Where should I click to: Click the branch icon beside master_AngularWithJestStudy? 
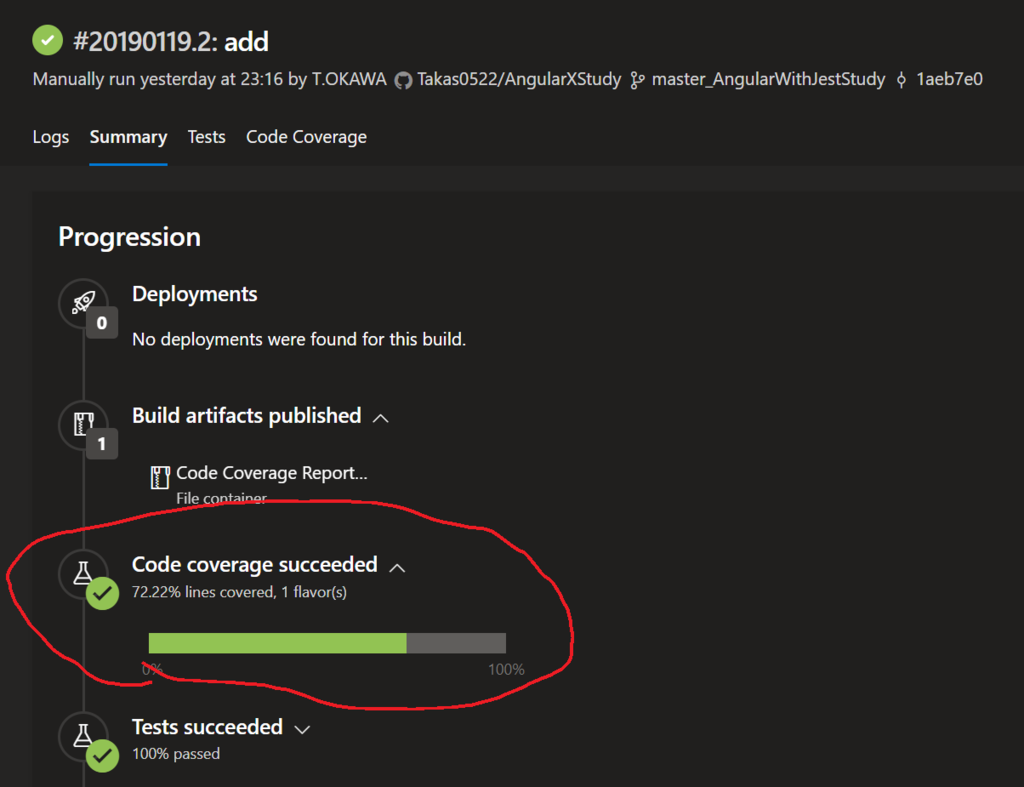pyautogui.click(x=637, y=80)
